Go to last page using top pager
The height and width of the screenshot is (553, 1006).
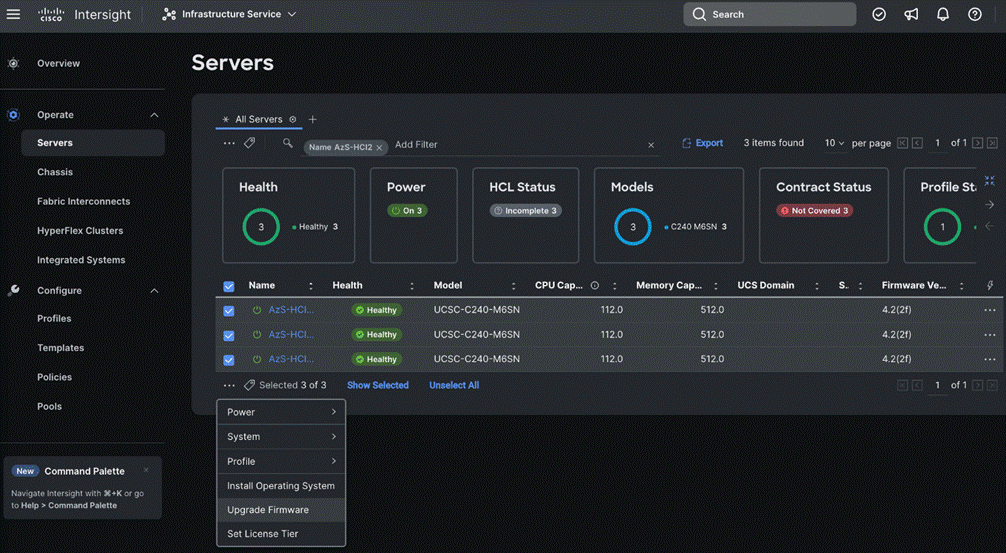point(993,143)
